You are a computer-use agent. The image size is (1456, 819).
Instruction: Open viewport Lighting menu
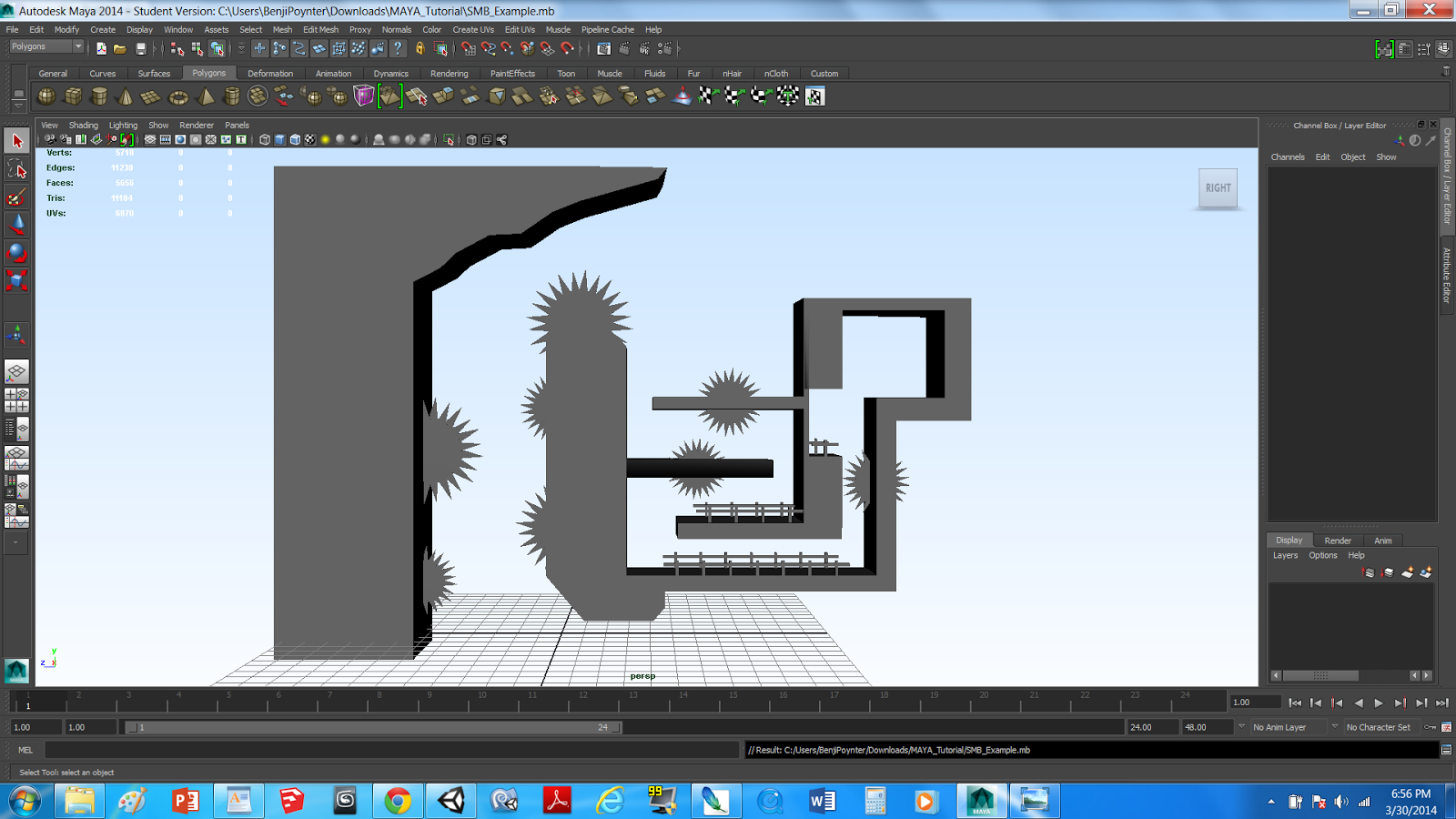[123, 125]
